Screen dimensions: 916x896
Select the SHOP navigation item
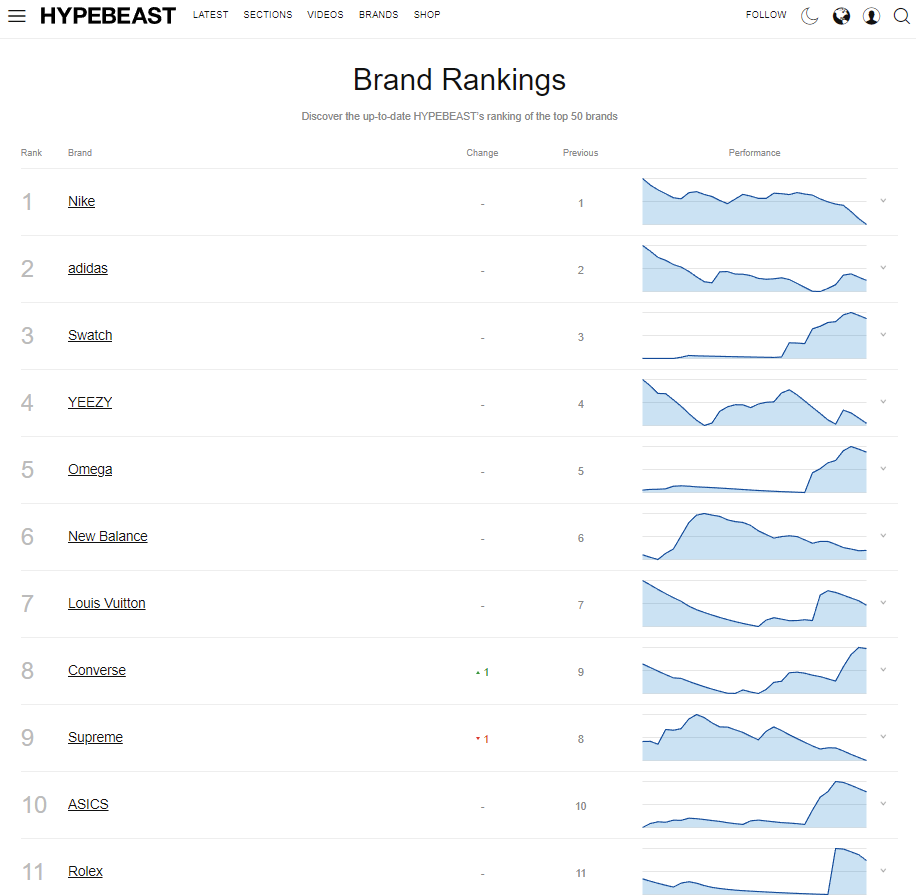(x=427, y=15)
